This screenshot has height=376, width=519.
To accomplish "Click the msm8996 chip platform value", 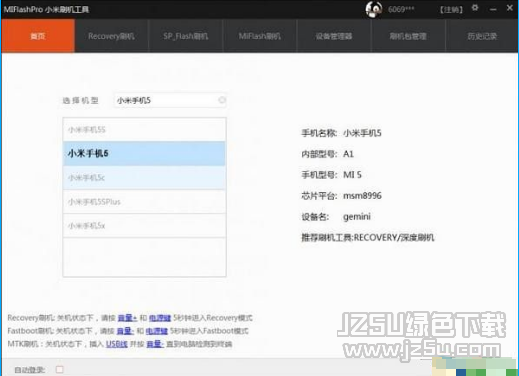I will click(362, 196).
